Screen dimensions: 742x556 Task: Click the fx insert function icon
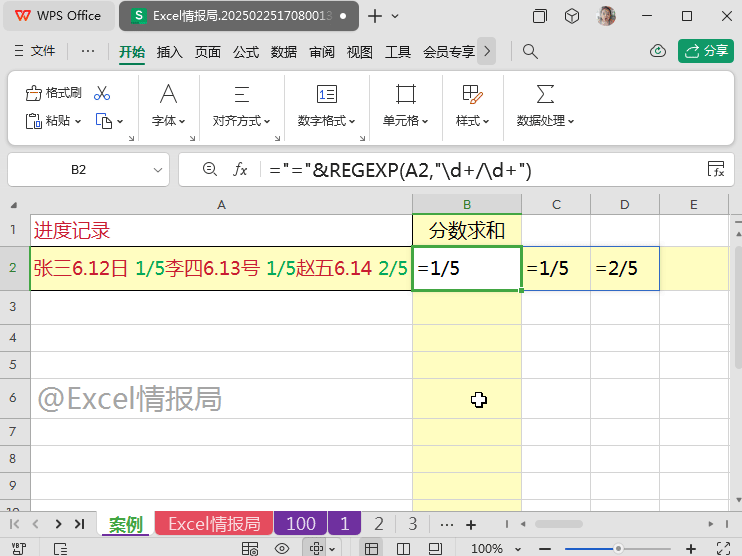point(240,170)
